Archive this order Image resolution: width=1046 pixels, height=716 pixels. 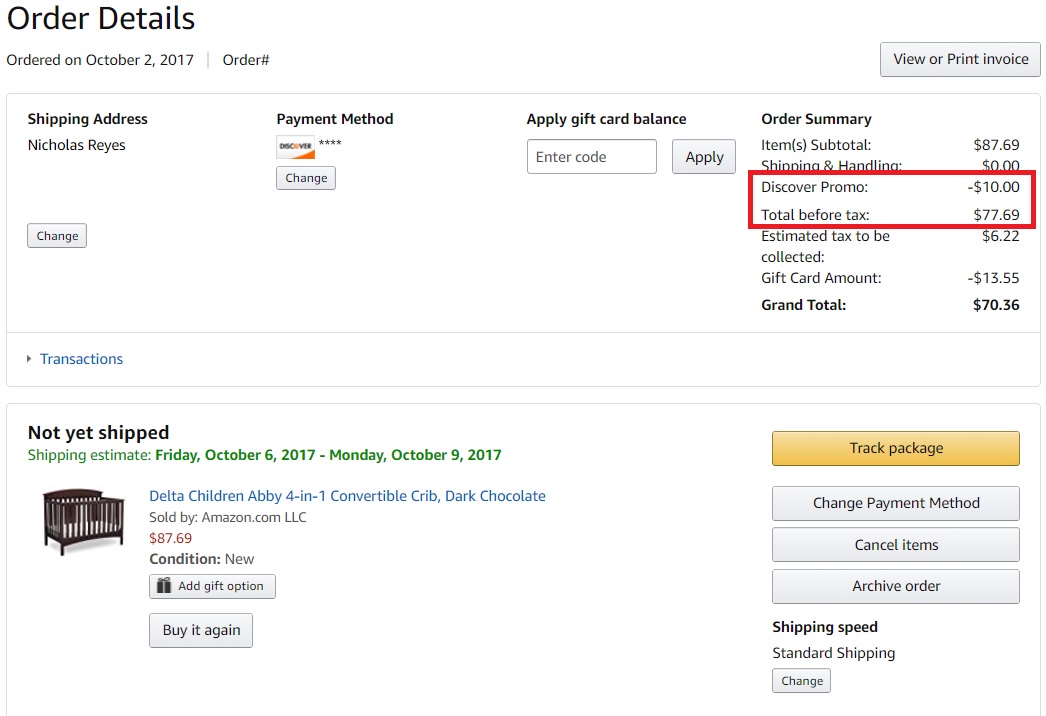(896, 586)
